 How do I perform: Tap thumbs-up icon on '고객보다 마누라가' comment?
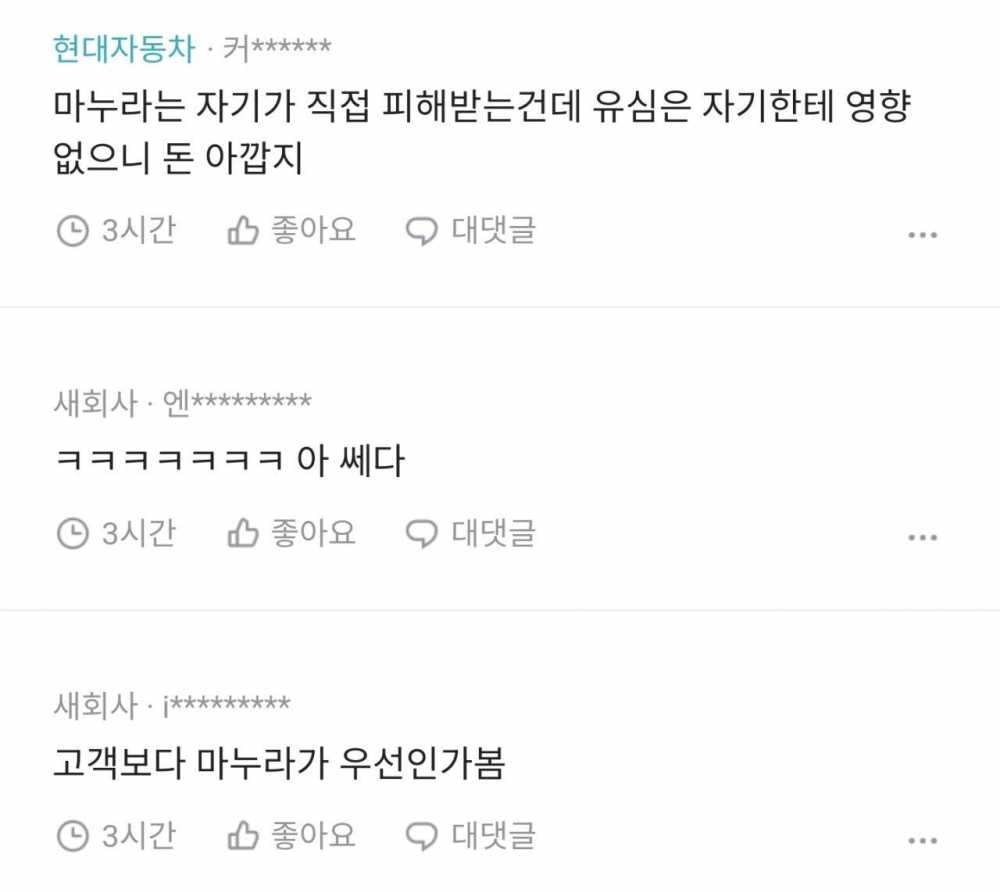[243, 836]
